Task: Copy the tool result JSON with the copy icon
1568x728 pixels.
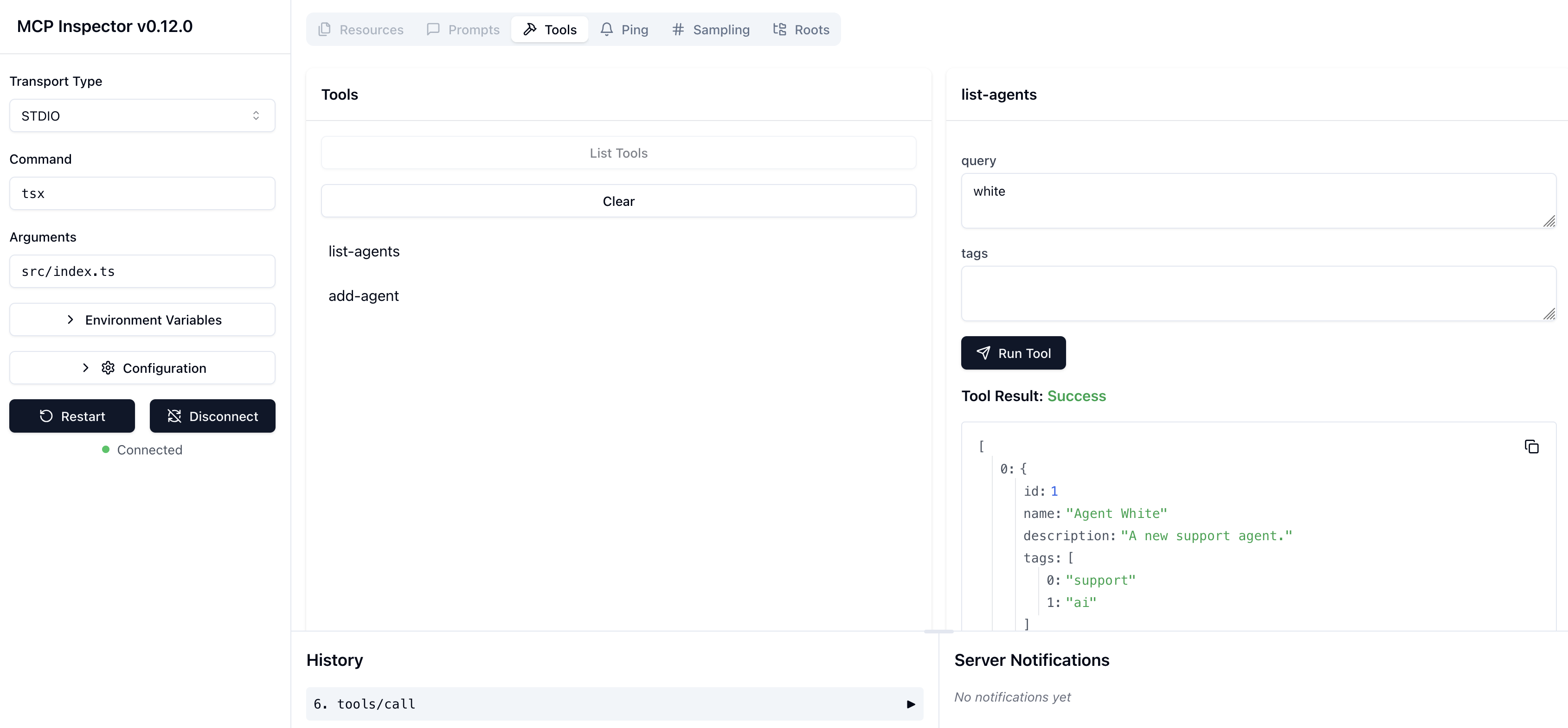Action: point(1531,447)
